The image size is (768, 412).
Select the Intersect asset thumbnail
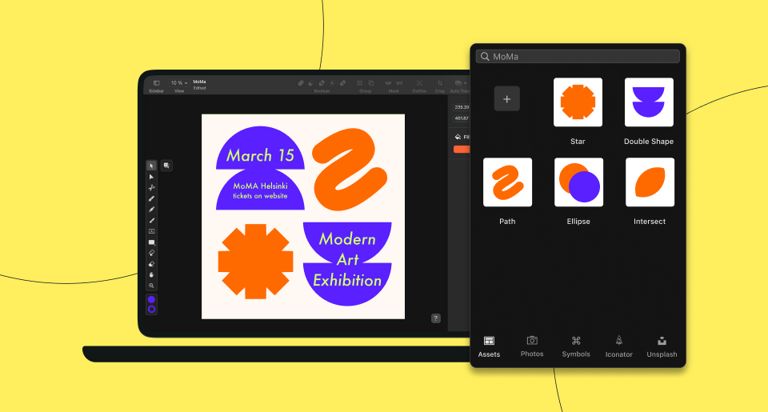[x=649, y=182]
